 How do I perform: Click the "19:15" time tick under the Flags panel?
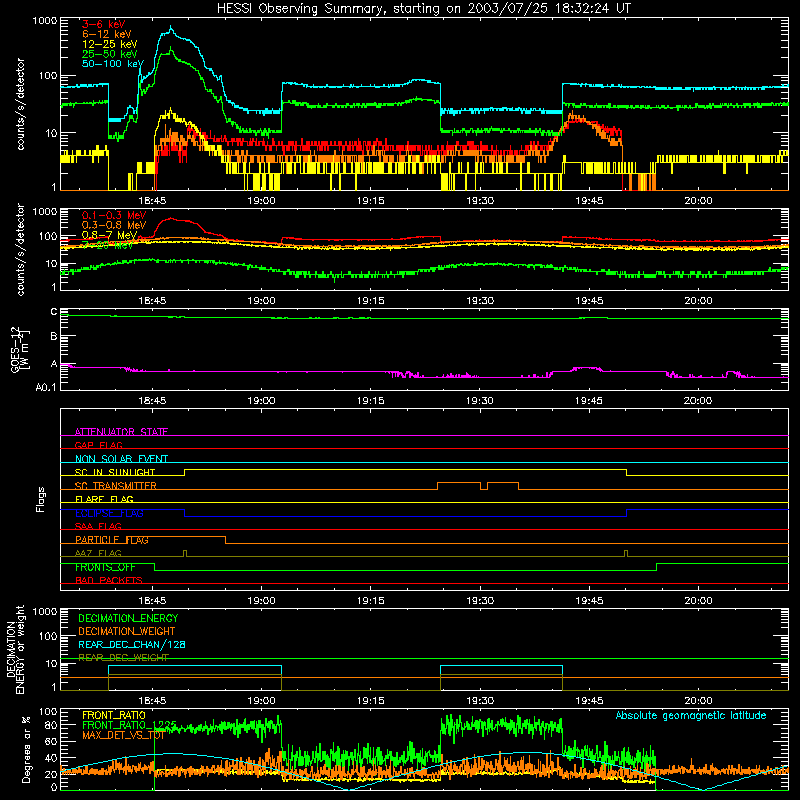point(370,601)
